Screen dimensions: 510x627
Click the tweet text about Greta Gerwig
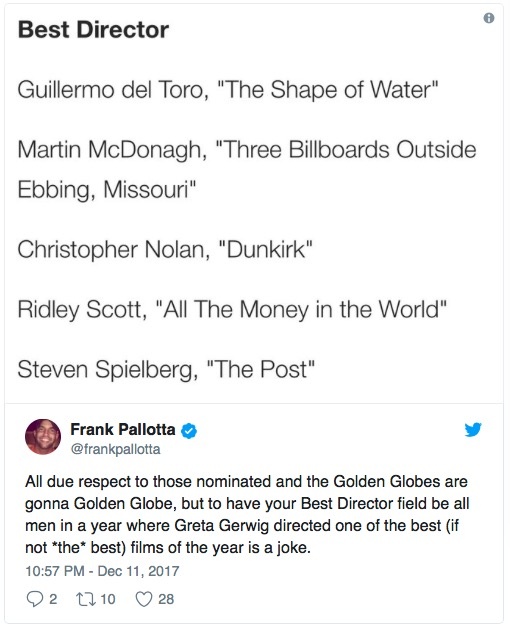[x=247, y=514]
